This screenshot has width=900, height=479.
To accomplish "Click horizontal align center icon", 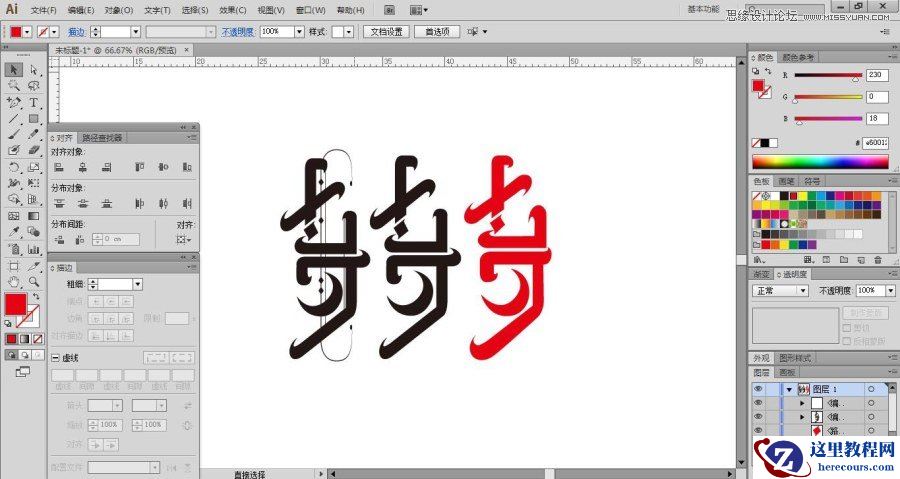I will coord(83,167).
